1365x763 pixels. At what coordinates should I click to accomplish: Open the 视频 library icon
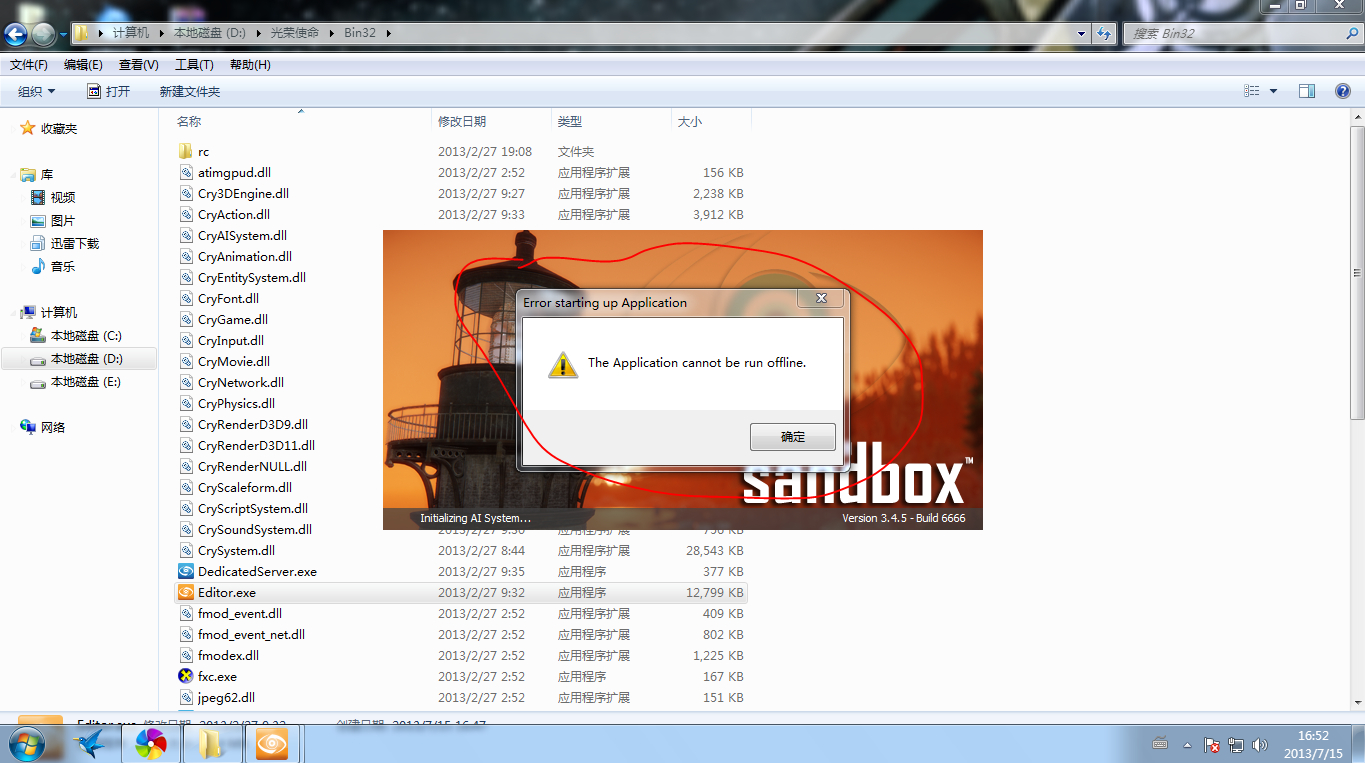coord(38,198)
